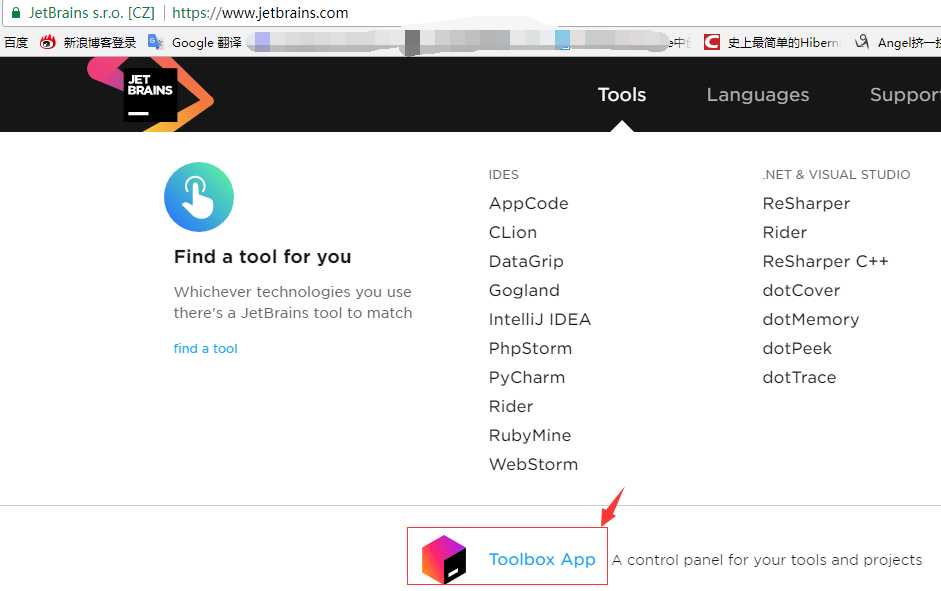Open the PhpStorm product page
941x591 pixels.
pos(530,349)
